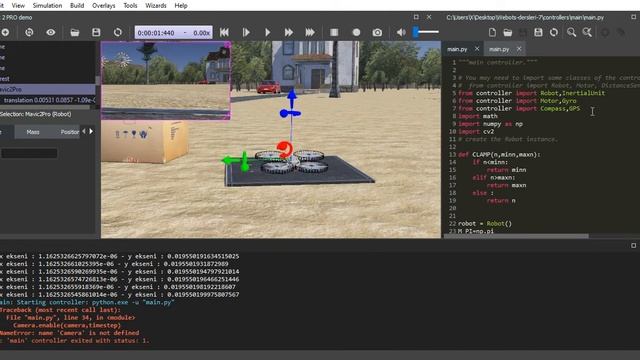Mute sound with the speaker icon

[401, 32]
